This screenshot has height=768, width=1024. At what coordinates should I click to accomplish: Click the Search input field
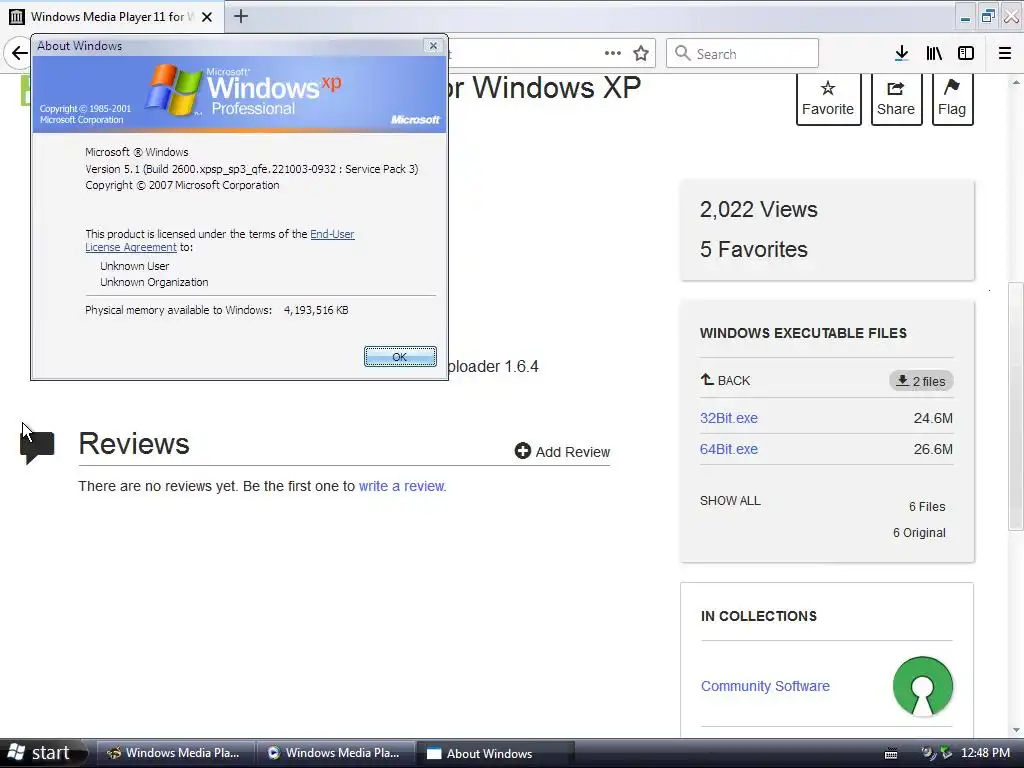(x=742, y=53)
